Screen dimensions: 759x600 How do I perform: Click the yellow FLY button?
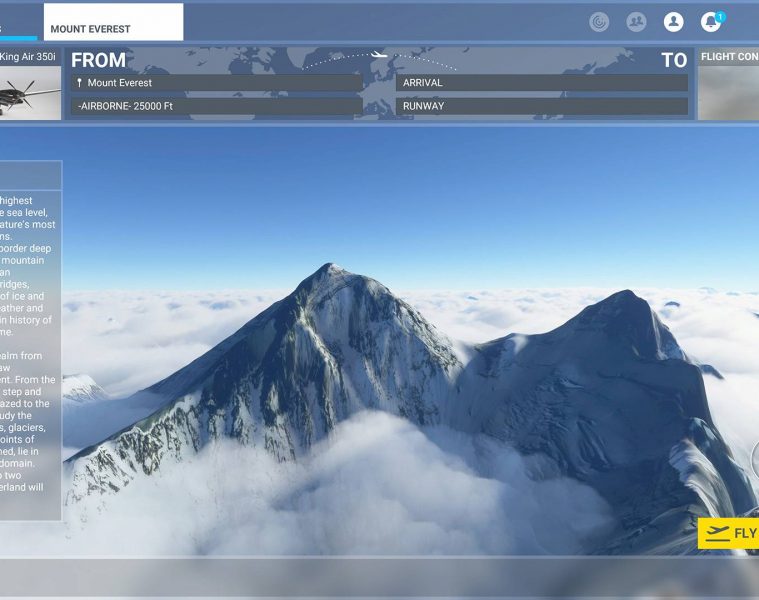(x=728, y=533)
